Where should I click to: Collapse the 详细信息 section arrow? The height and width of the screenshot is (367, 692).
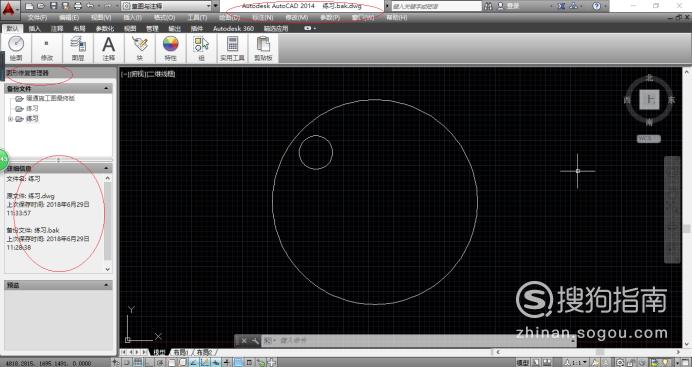(x=106, y=168)
